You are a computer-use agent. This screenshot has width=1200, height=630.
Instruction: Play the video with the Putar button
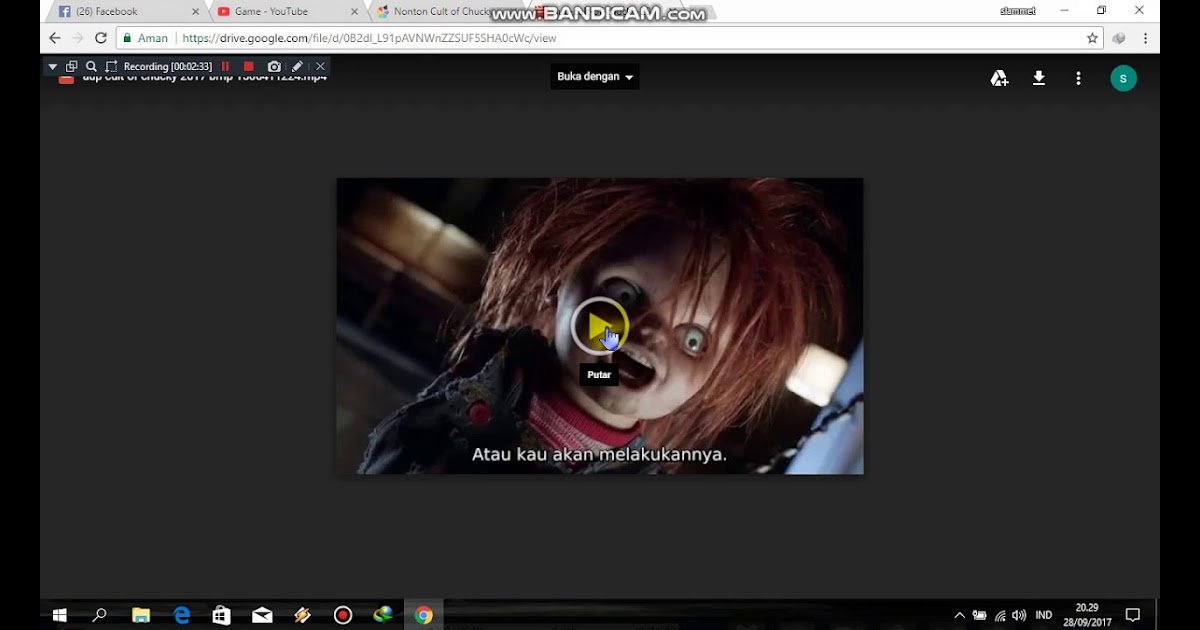[x=600, y=326]
